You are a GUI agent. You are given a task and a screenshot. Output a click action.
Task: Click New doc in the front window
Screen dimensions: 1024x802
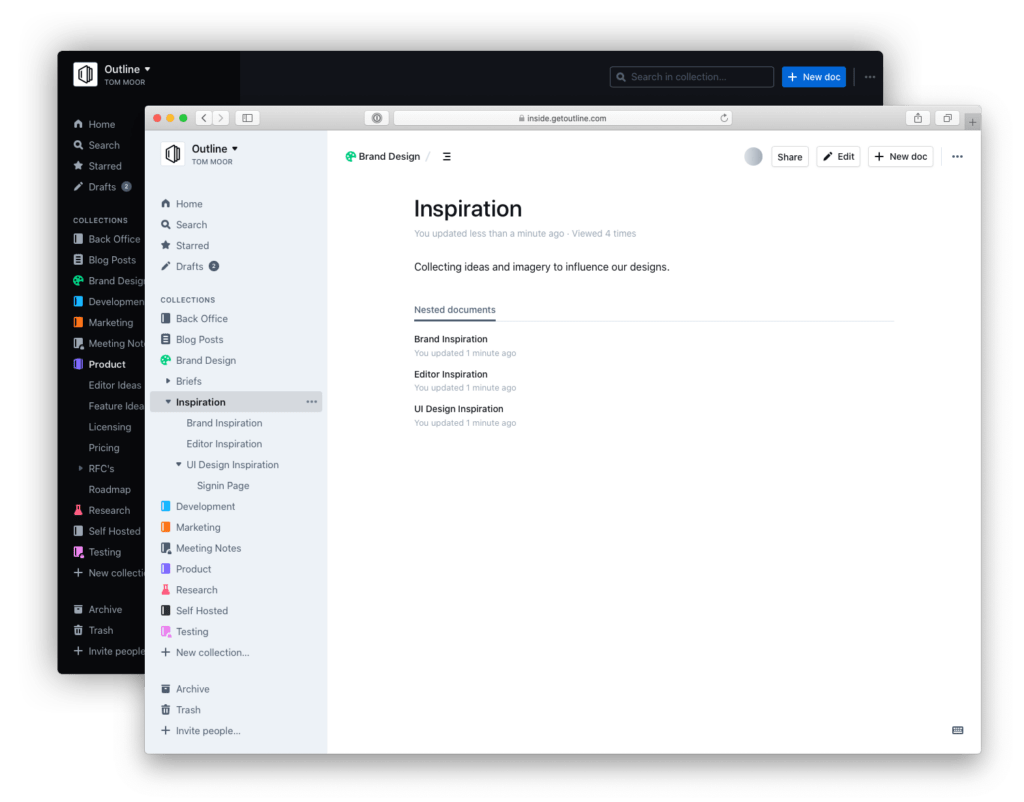pos(901,157)
